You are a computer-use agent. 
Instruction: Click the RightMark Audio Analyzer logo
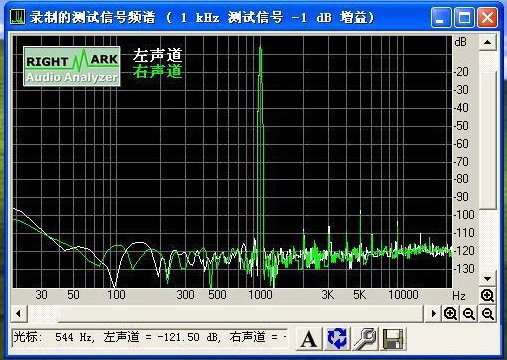[72, 66]
